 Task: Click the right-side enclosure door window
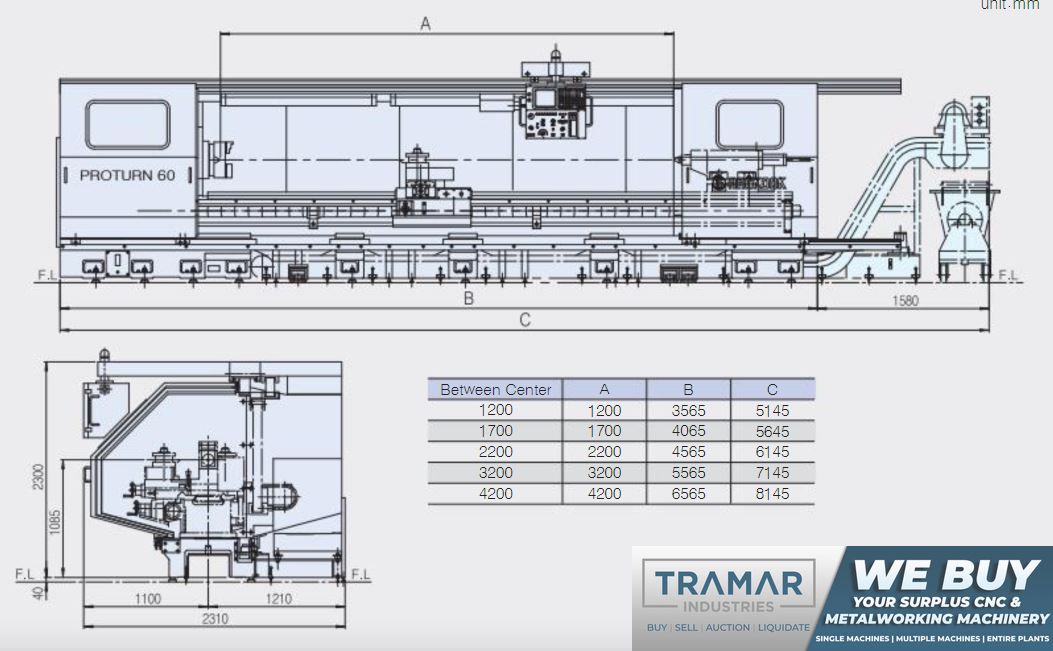tap(748, 124)
